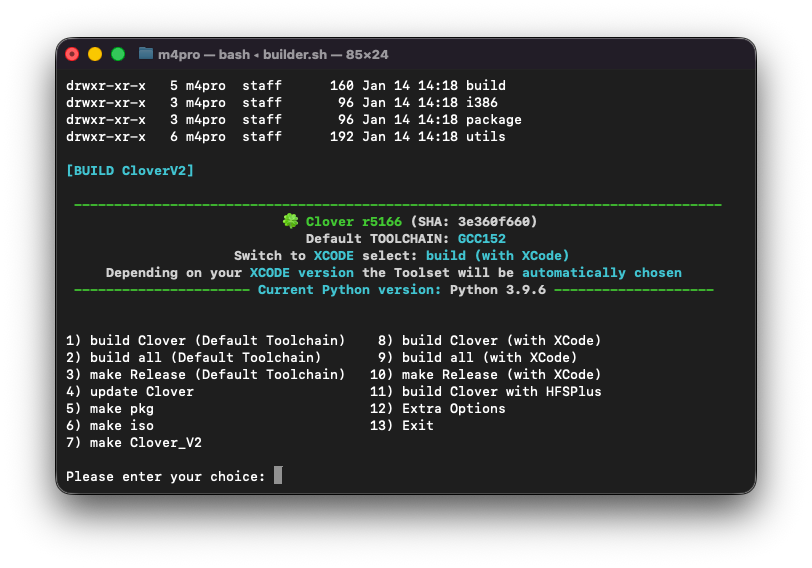The height and width of the screenshot is (568, 812).
Task: Click 'GCC152' default toolchain value
Action: pyautogui.click(x=482, y=239)
